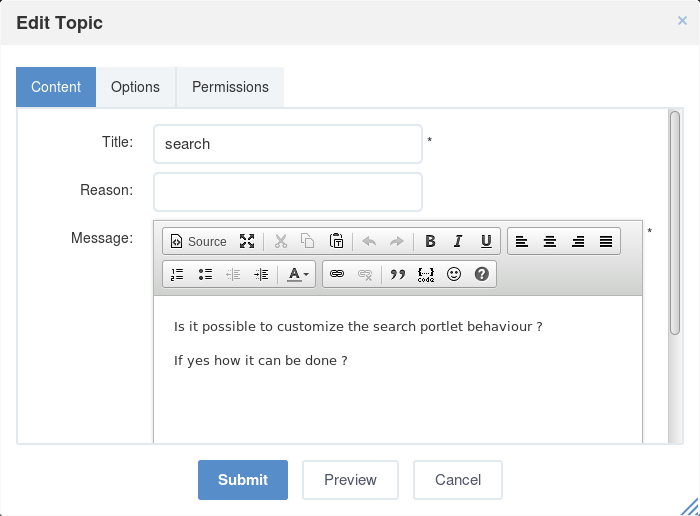The image size is (700, 516).
Task: Maximize the editor with fullscreen icon
Action: coord(247,241)
